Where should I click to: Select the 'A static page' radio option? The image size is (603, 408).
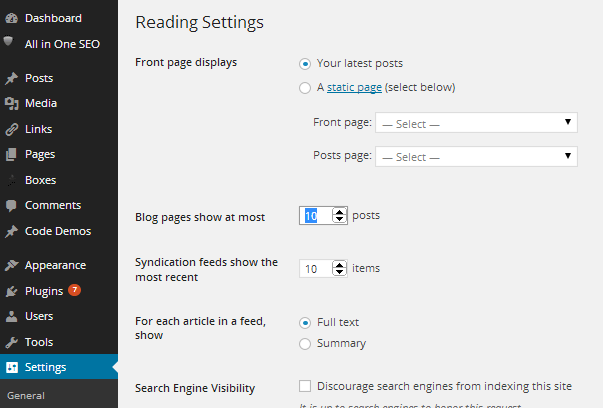point(305,88)
